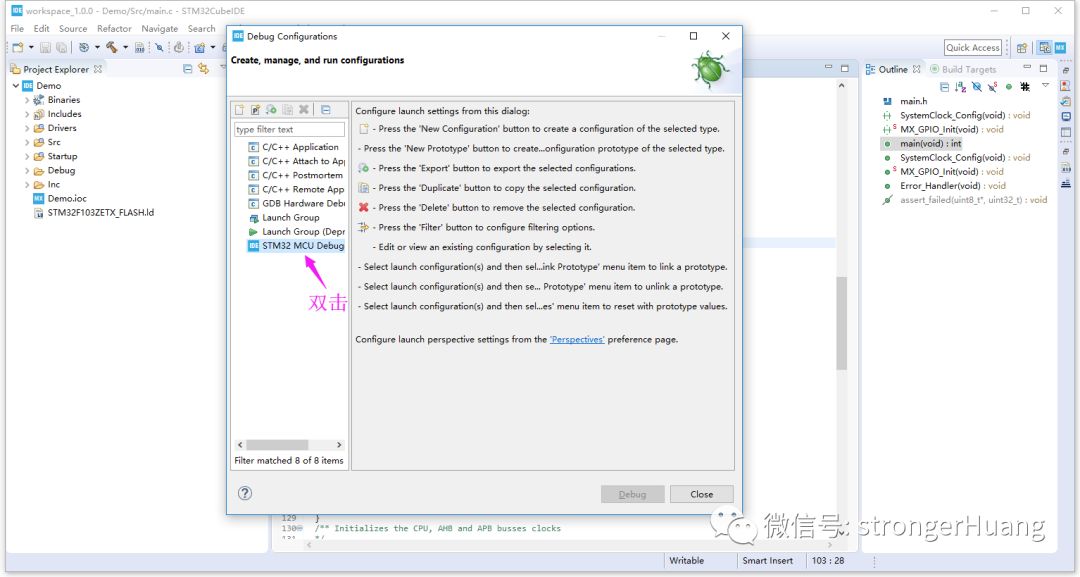Click the Duplicate configuration icon
Screen dimensions: 1080x577
[x=287, y=109]
